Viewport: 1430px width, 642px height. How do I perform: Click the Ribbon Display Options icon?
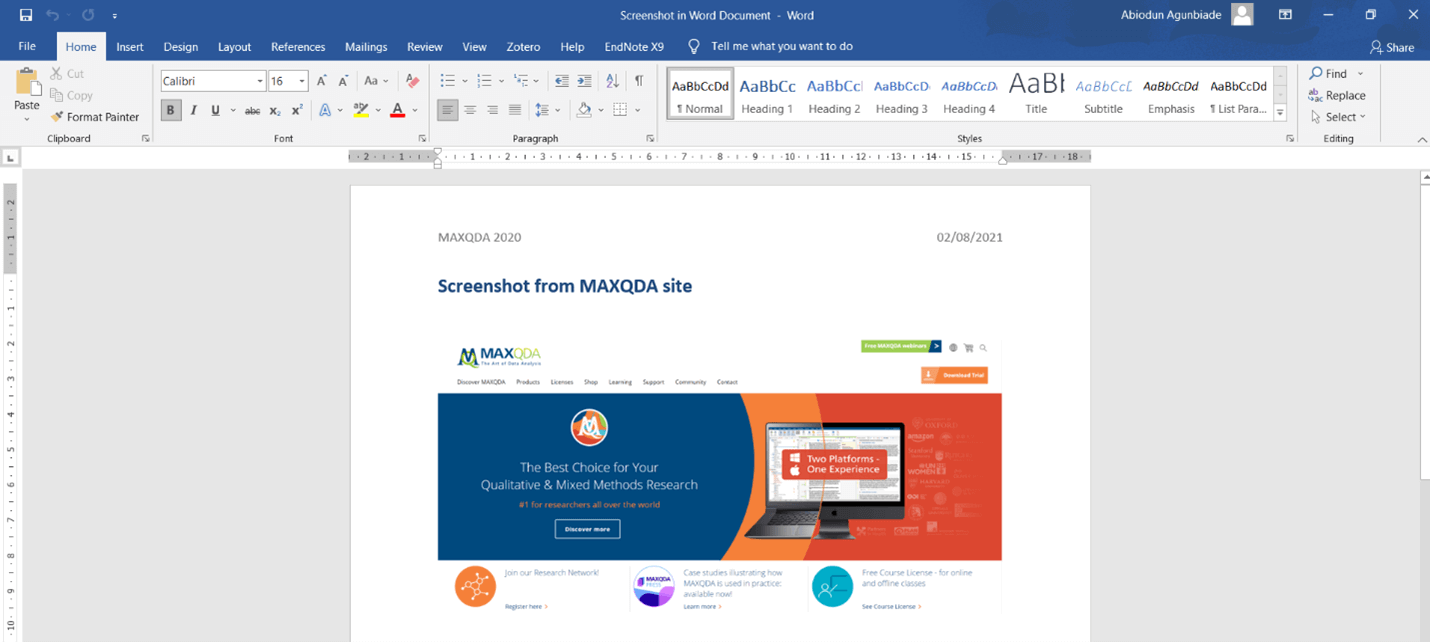point(1285,15)
